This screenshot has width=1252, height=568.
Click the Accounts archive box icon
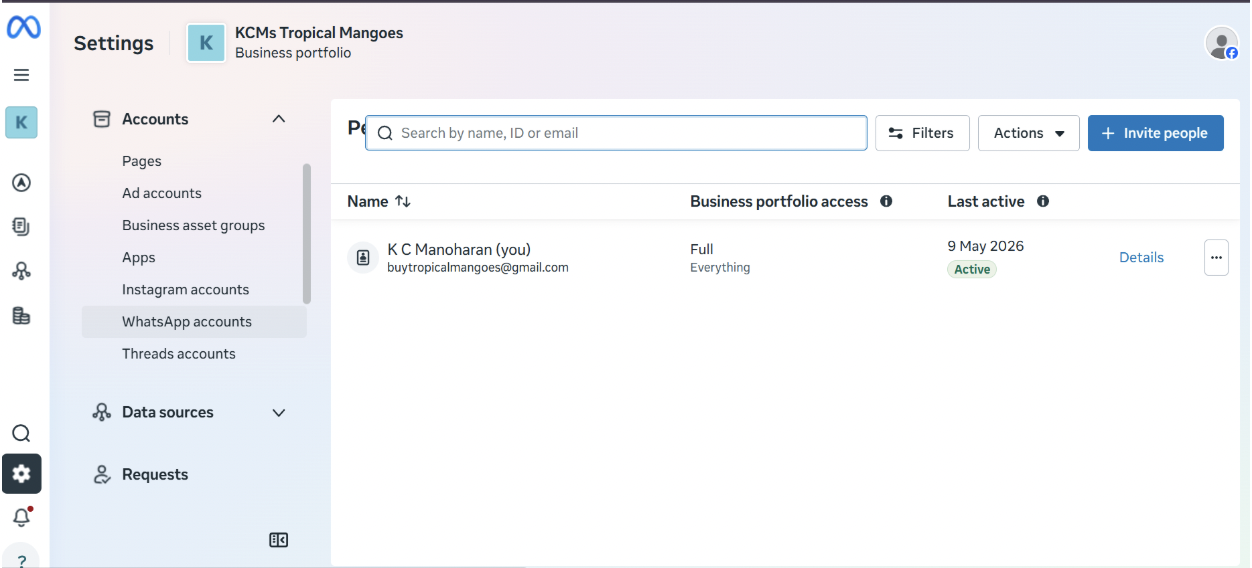[101, 119]
